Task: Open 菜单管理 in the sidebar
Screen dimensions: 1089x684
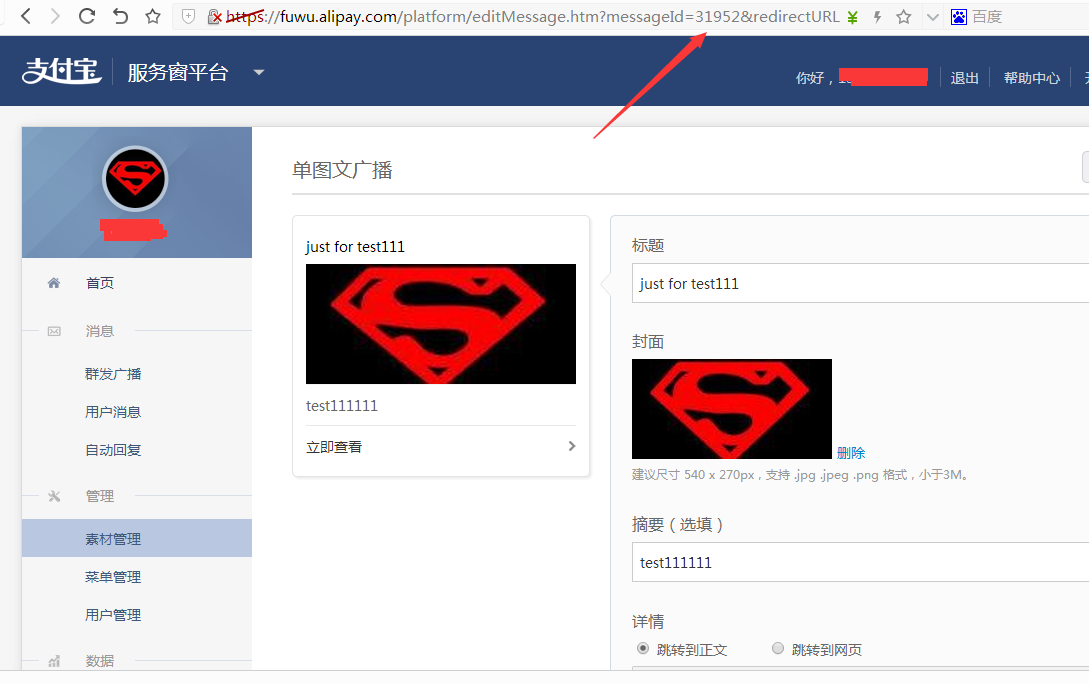Action: click(x=113, y=577)
